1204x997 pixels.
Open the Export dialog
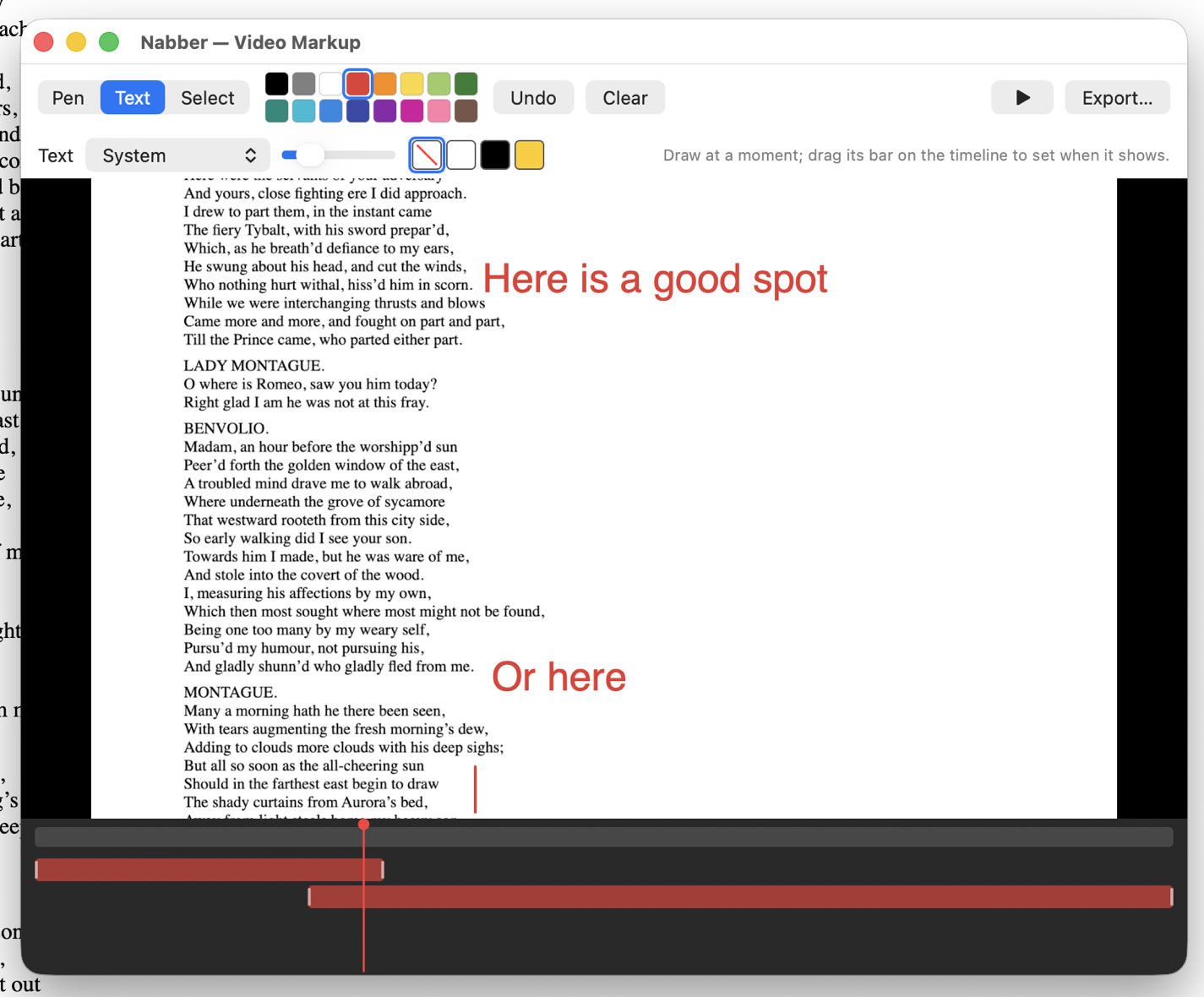point(1117,98)
